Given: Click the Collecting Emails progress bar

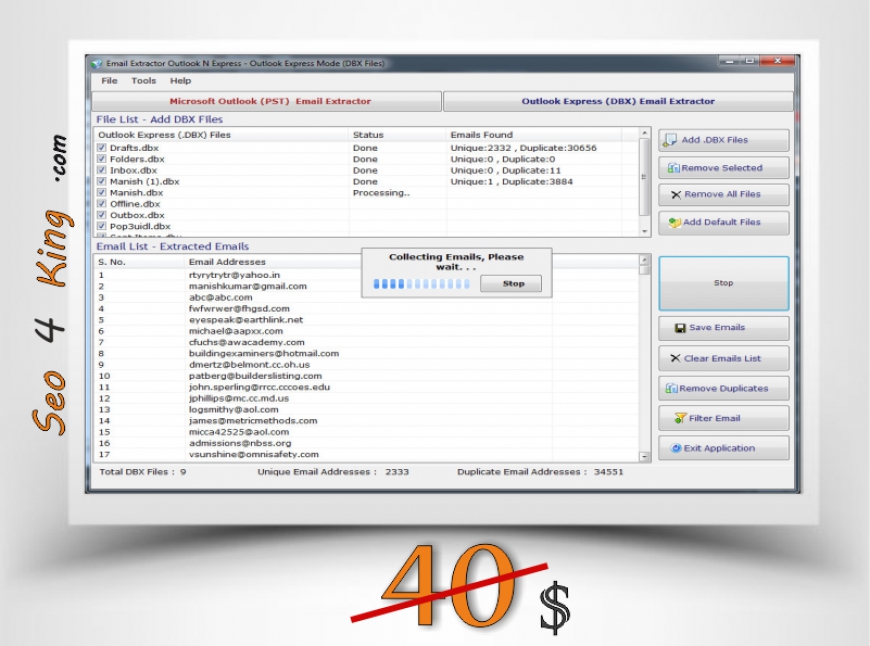Looking at the screenshot, I should [421, 284].
